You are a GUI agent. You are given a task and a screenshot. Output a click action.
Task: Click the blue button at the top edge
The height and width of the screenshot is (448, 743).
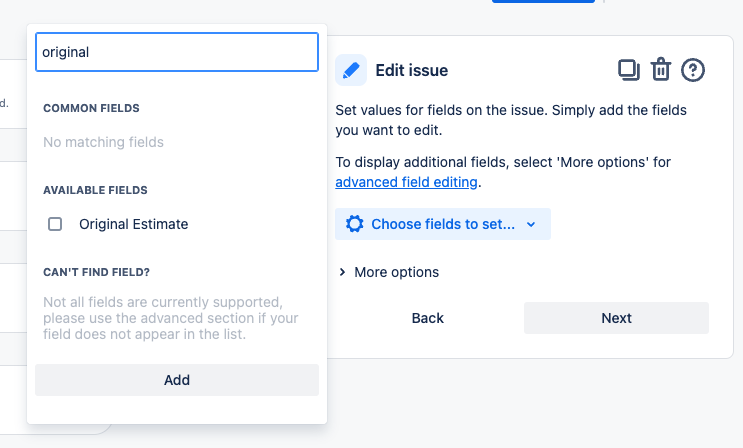543,1
